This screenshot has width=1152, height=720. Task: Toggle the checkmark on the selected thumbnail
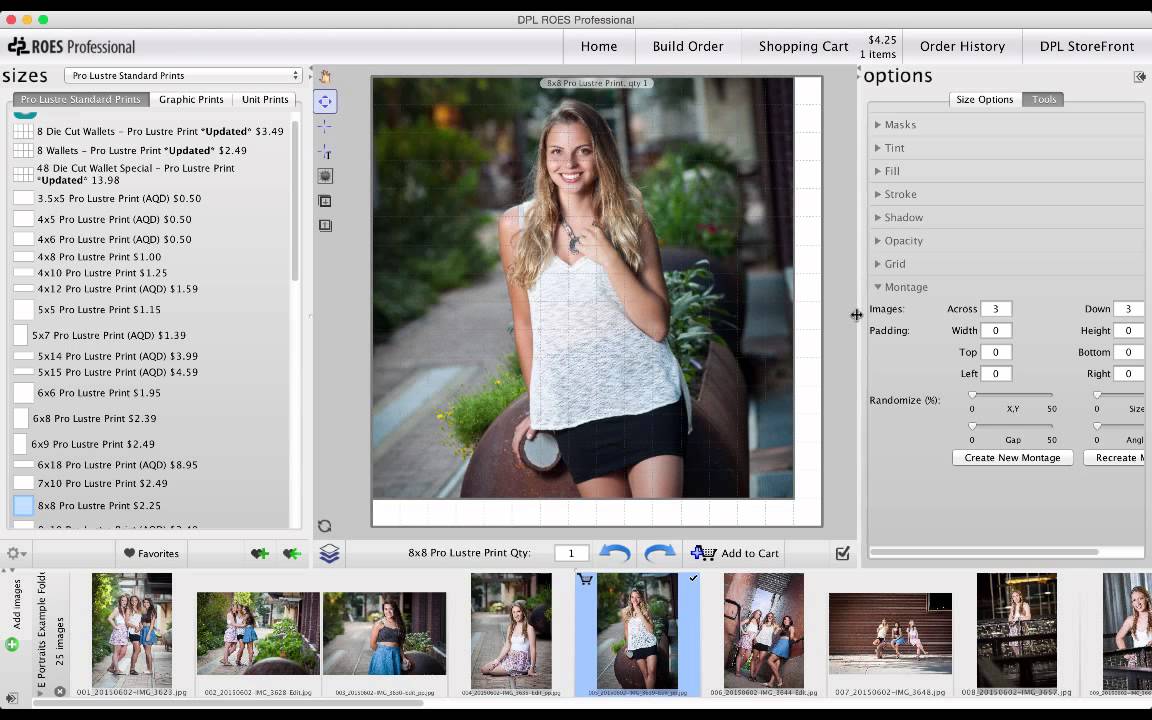point(693,579)
